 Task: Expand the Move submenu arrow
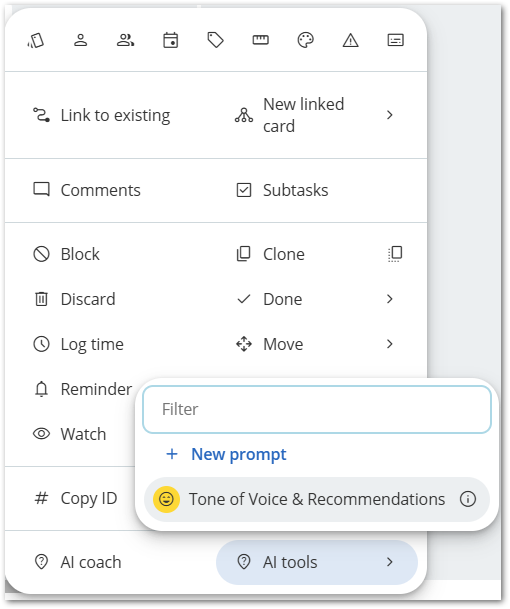pos(390,344)
